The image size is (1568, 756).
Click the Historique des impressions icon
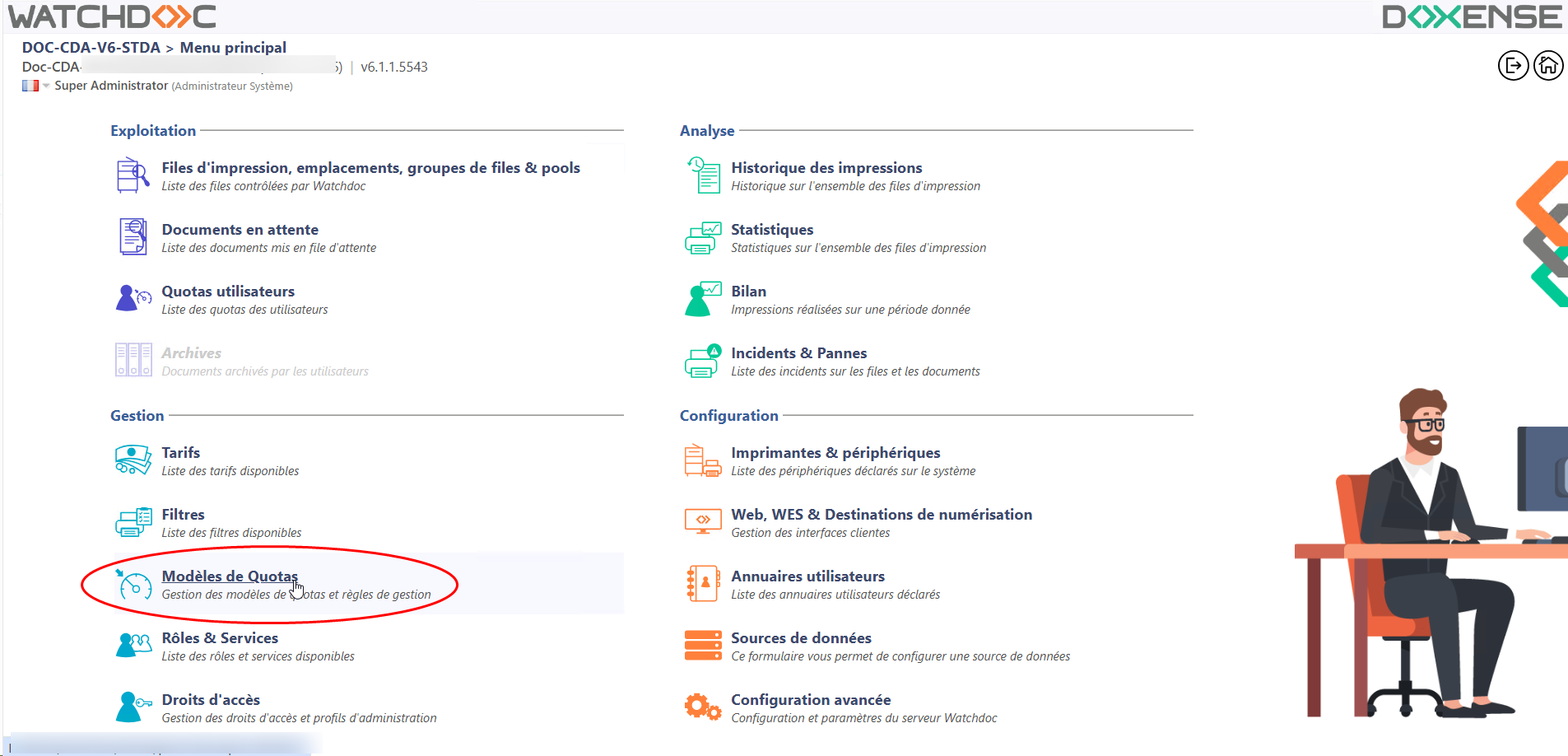point(703,175)
